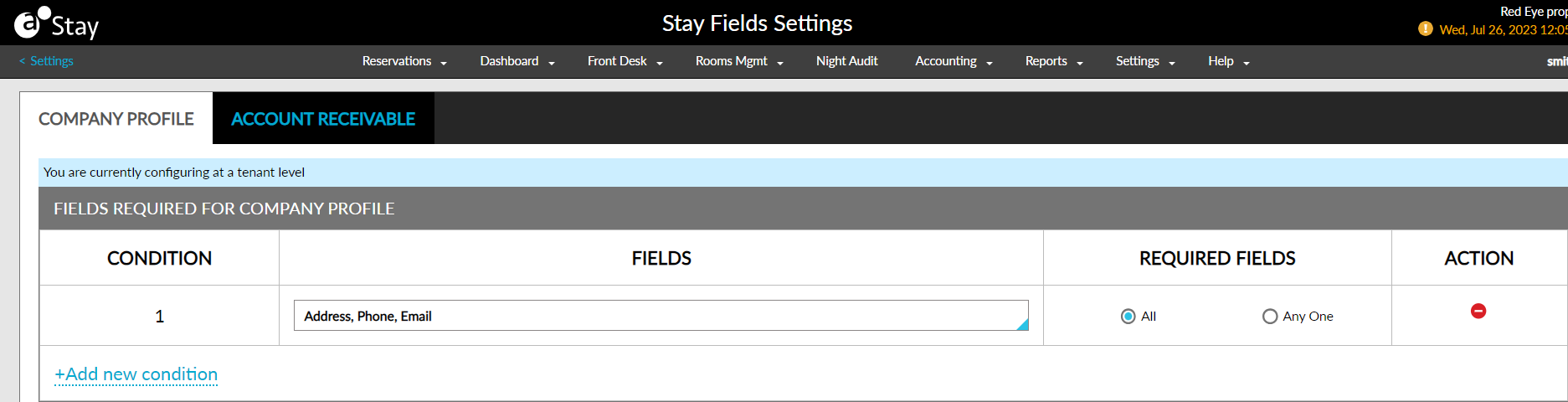The width and height of the screenshot is (1568, 402).
Task: Select the All radio button
Action: pyautogui.click(x=1128, y=317)
